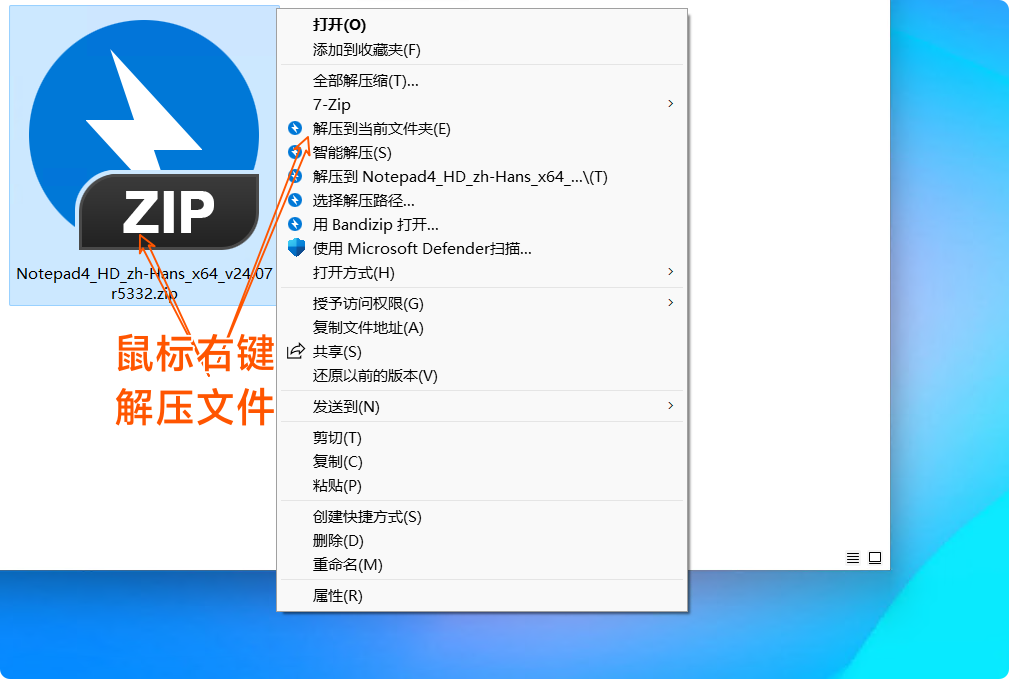This screenshot has height=679, width=1009.
Task: Select 粘贴(P) from menu
Action: click(x=482, y=485)
